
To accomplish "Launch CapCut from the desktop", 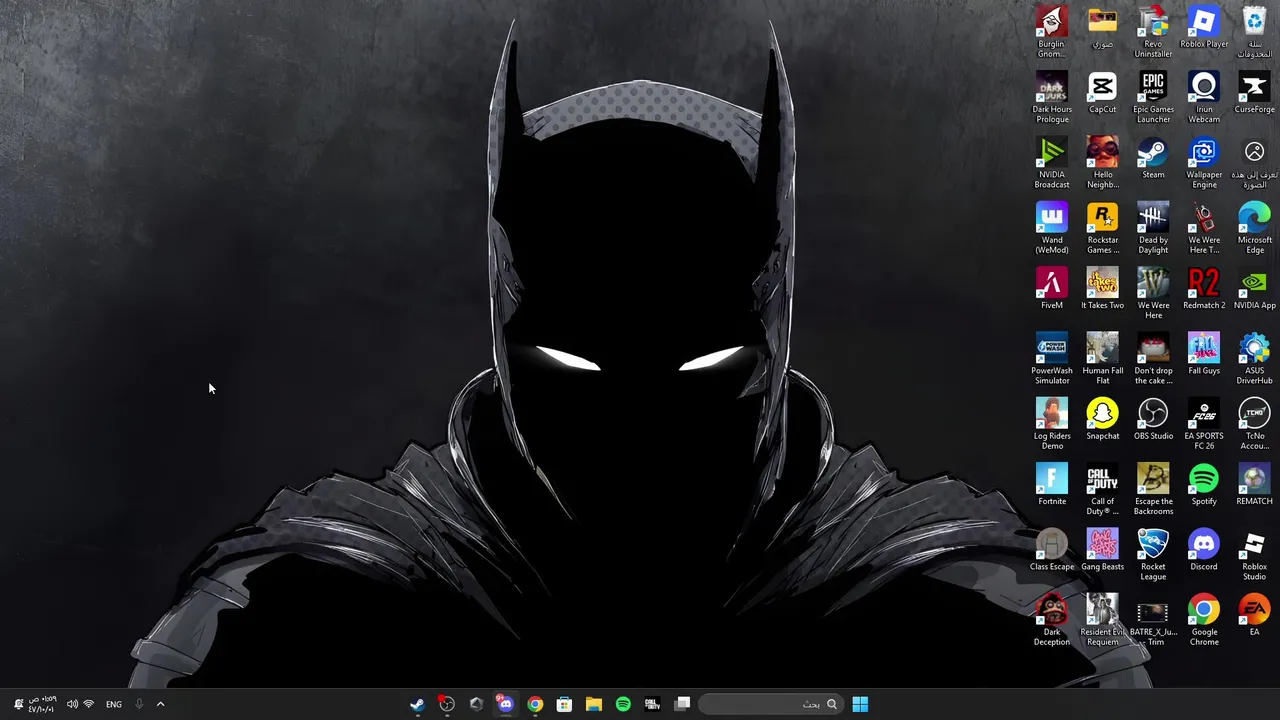I will [x=1102, y=93].
